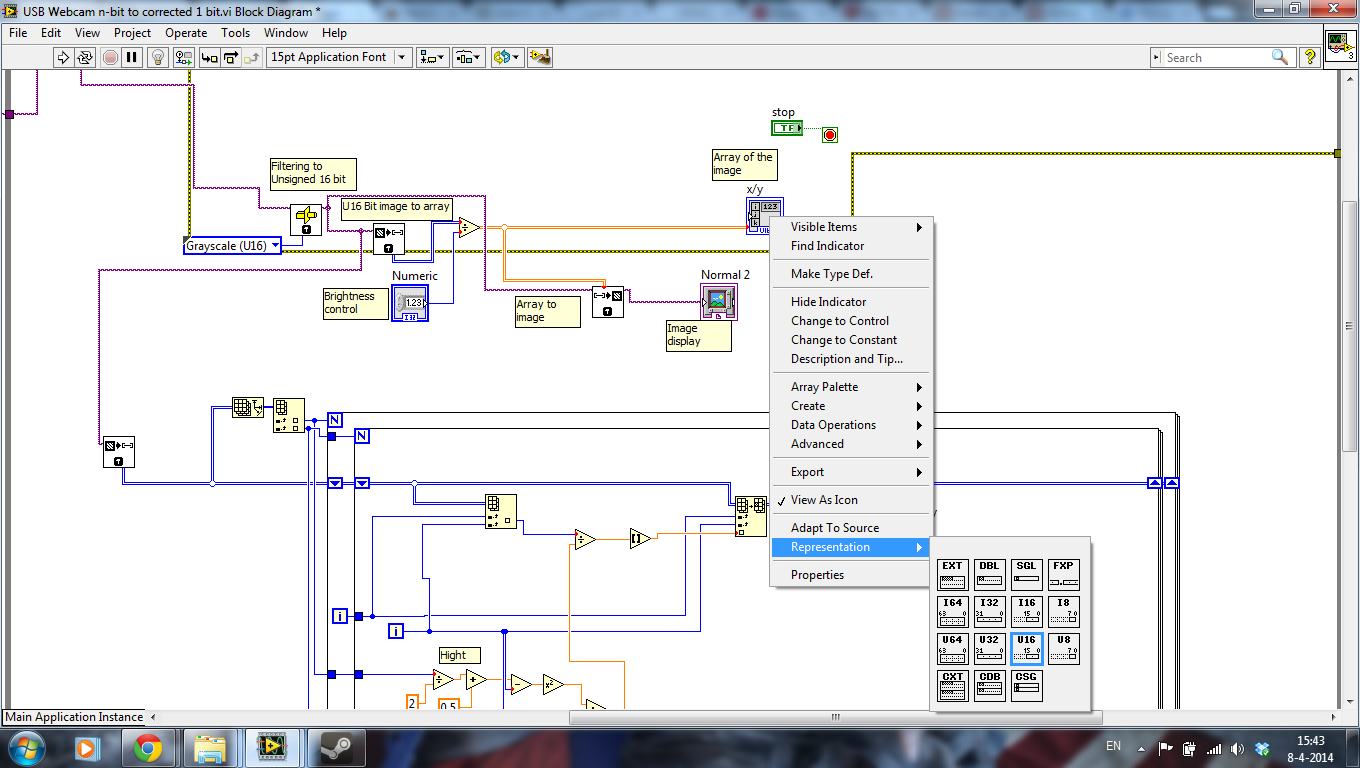This screenshot has width=1360, height=768.
Task: Select FXP fixed-point representation
Action: click(x=1063, y=575)
